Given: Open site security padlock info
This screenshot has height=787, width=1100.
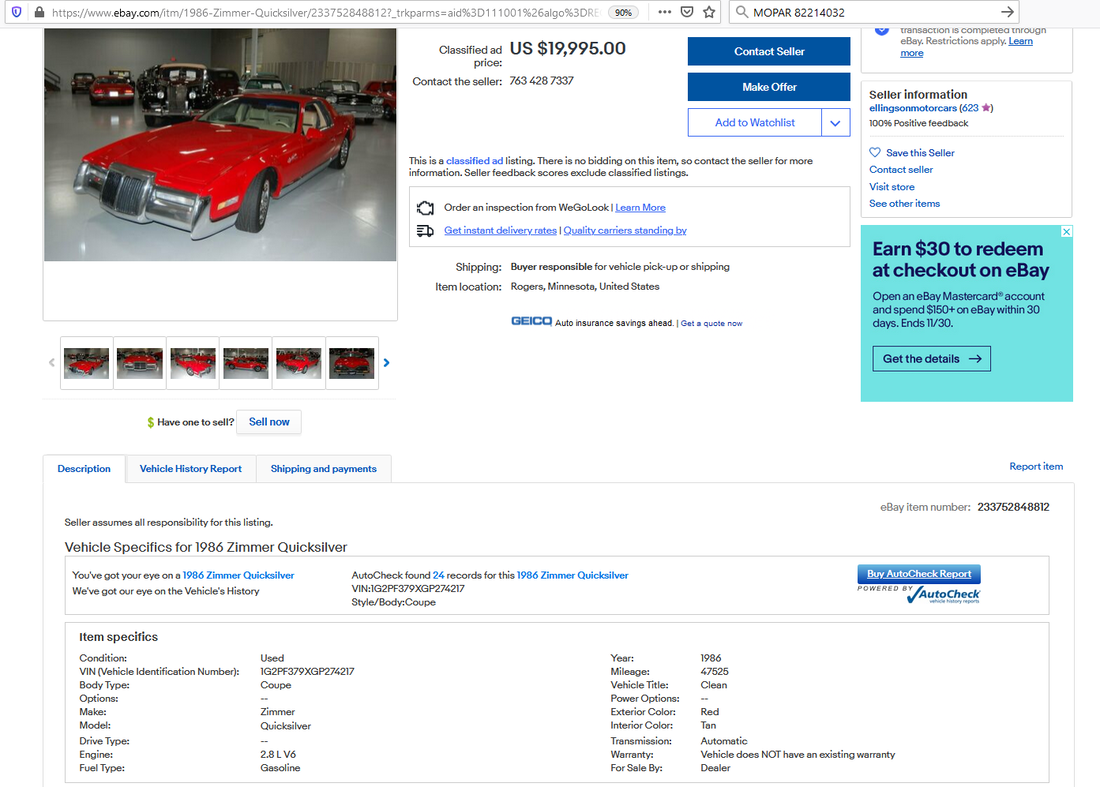Looking at the screenshot, I should (39, 12).
